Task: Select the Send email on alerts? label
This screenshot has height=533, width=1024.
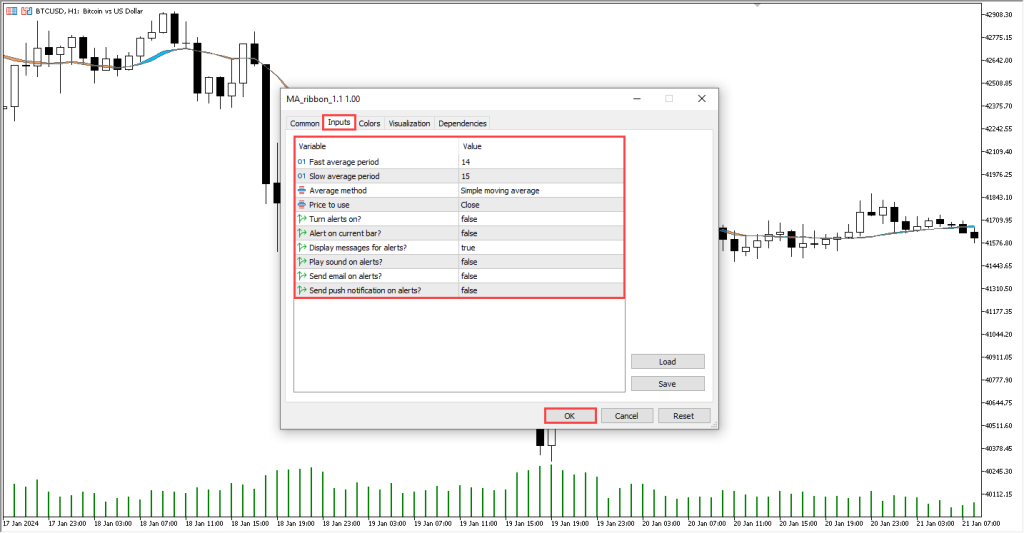Action: (345, 276)
